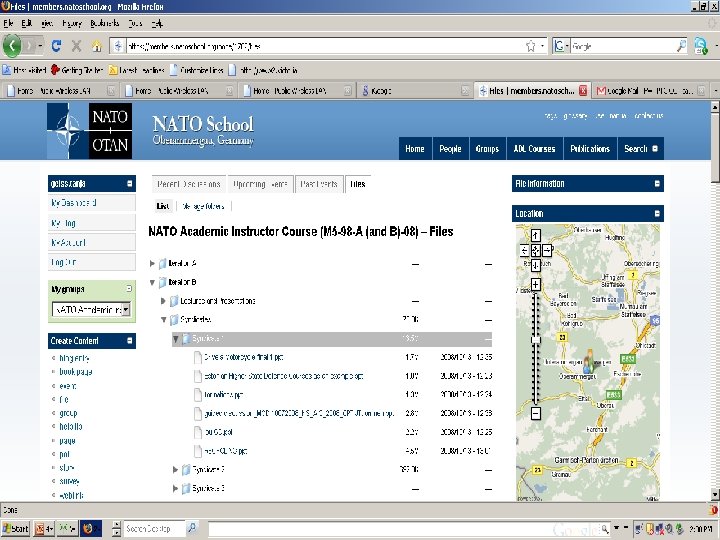Open the browser Home page icon
Viewport: 720px width, 540px height.
click(96, 45)
